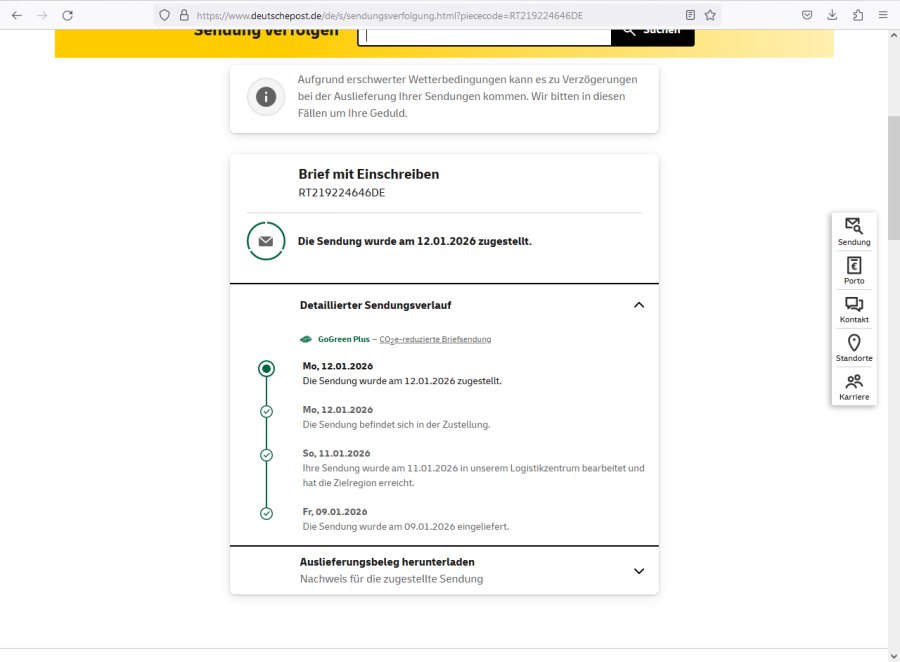The image size is (900, 662).
Task: Click the Karriere people icon
Action: click(x=853, y=386)
